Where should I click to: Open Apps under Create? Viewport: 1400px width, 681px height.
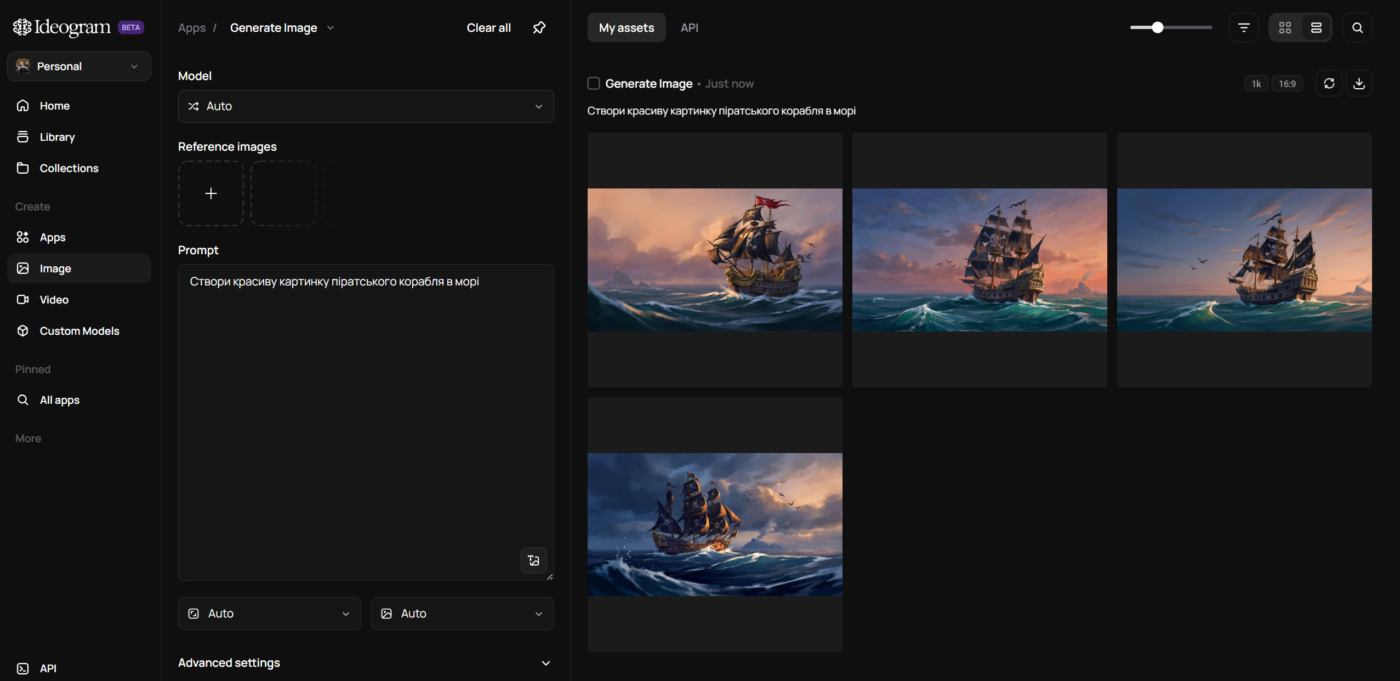point(79,238)
